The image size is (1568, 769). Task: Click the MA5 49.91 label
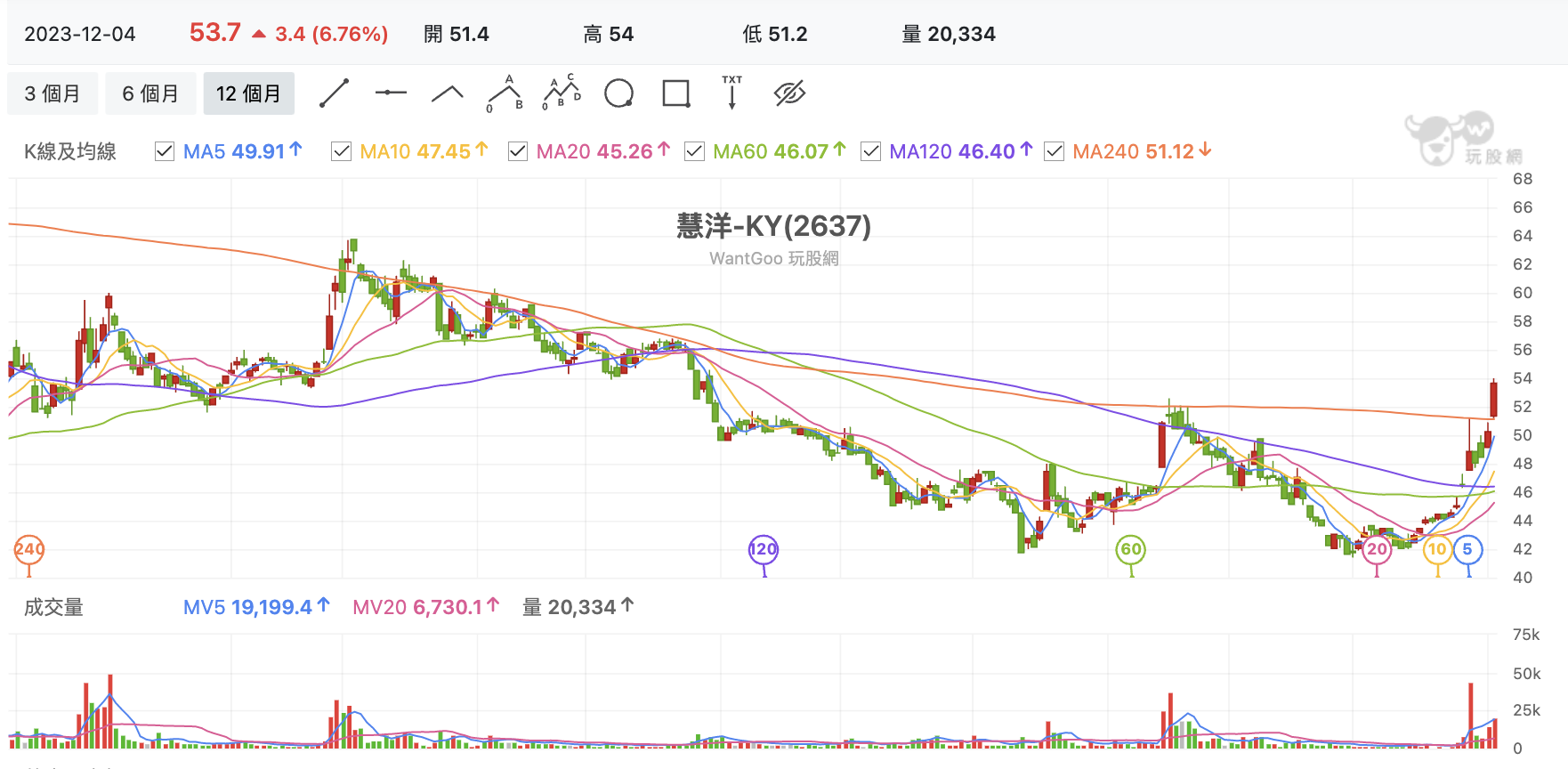(x=243, y=151)
